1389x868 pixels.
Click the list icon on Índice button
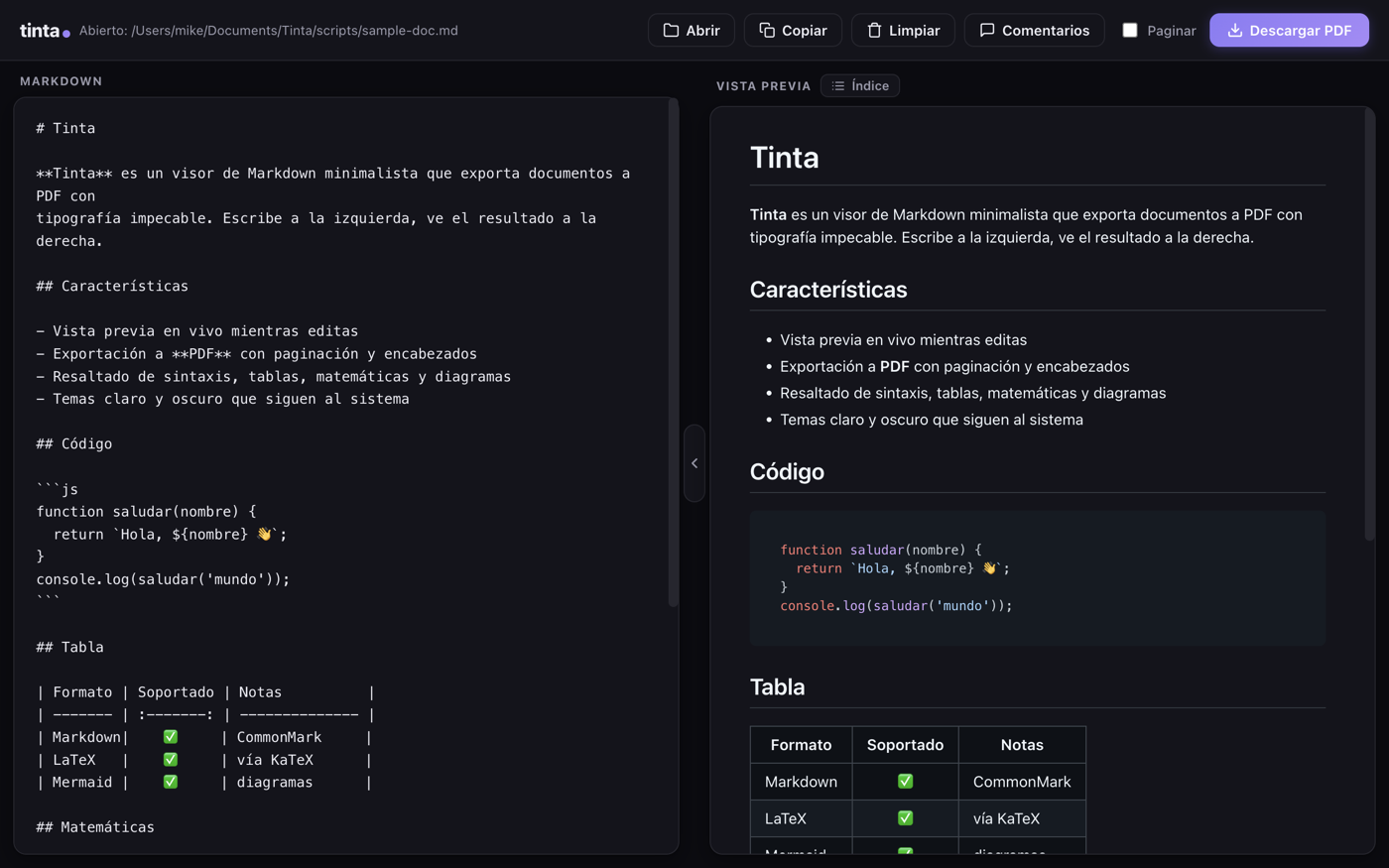[838, 86]
